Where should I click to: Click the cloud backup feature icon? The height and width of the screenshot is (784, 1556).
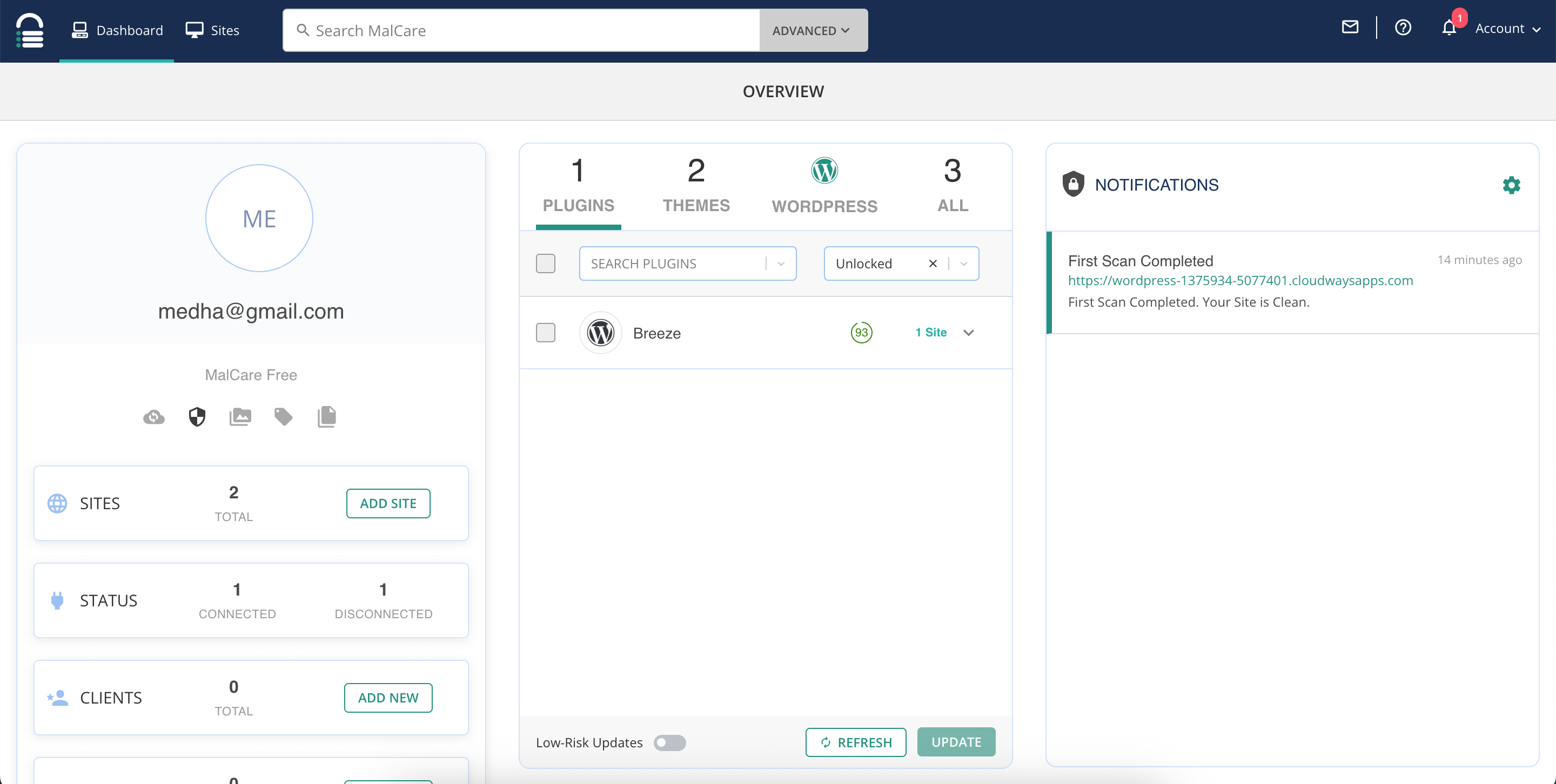pyautogui.click(x=153, y=416)
